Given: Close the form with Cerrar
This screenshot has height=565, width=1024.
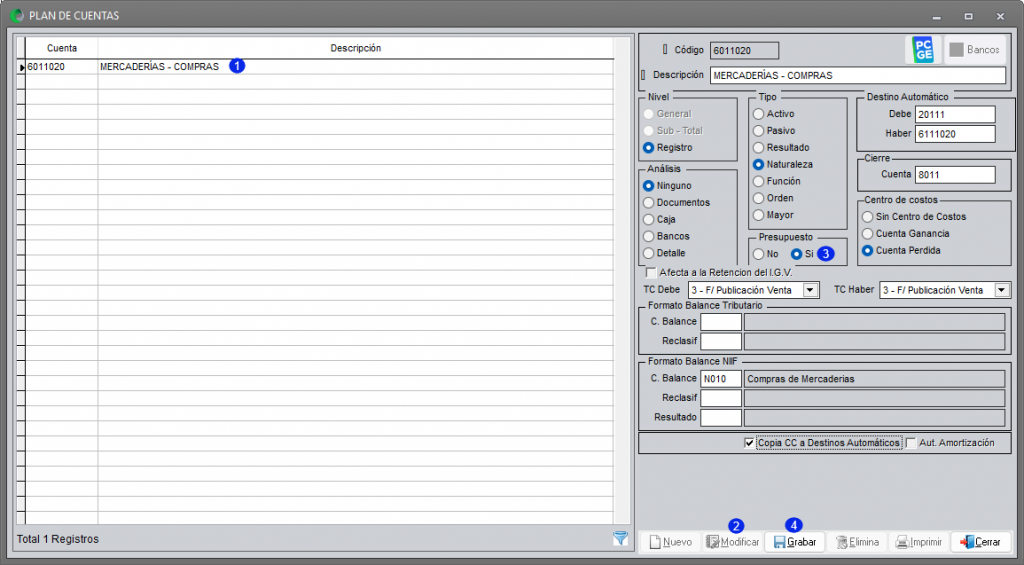Looking at the screenshot, I should coord(980,542).
